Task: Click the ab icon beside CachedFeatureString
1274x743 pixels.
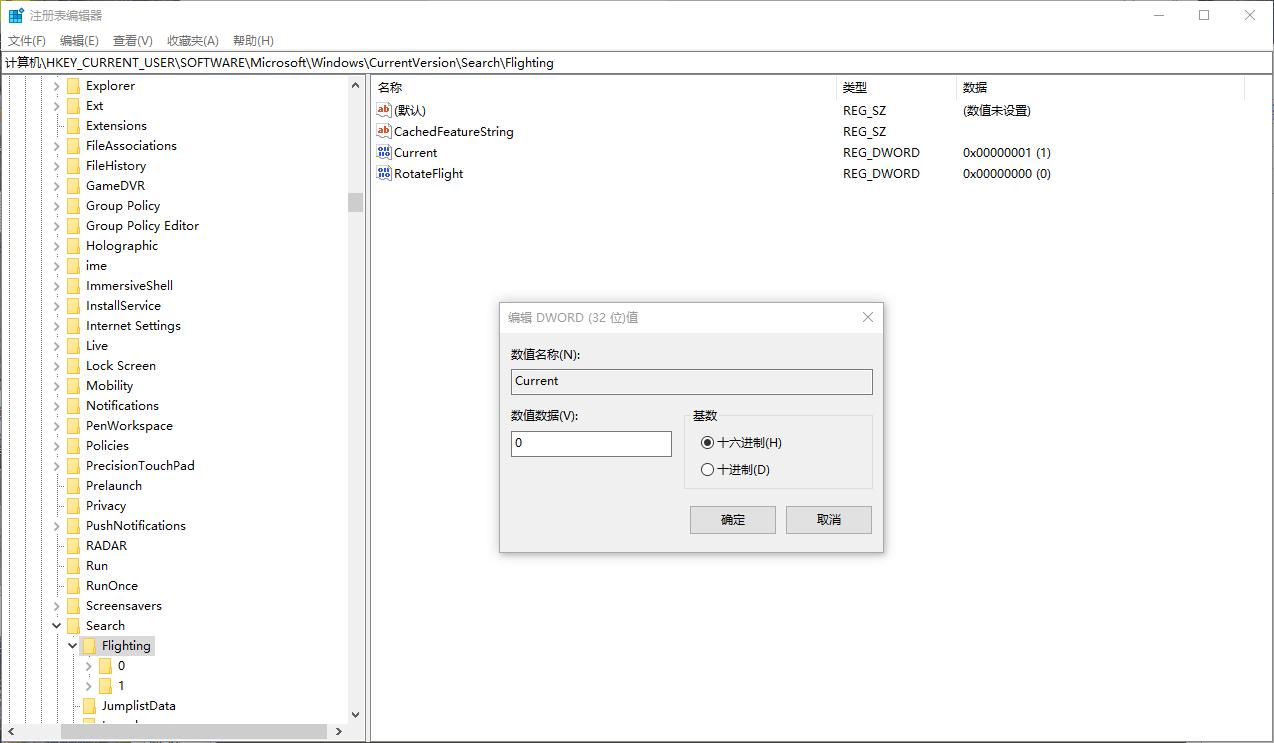Action: 383,131
